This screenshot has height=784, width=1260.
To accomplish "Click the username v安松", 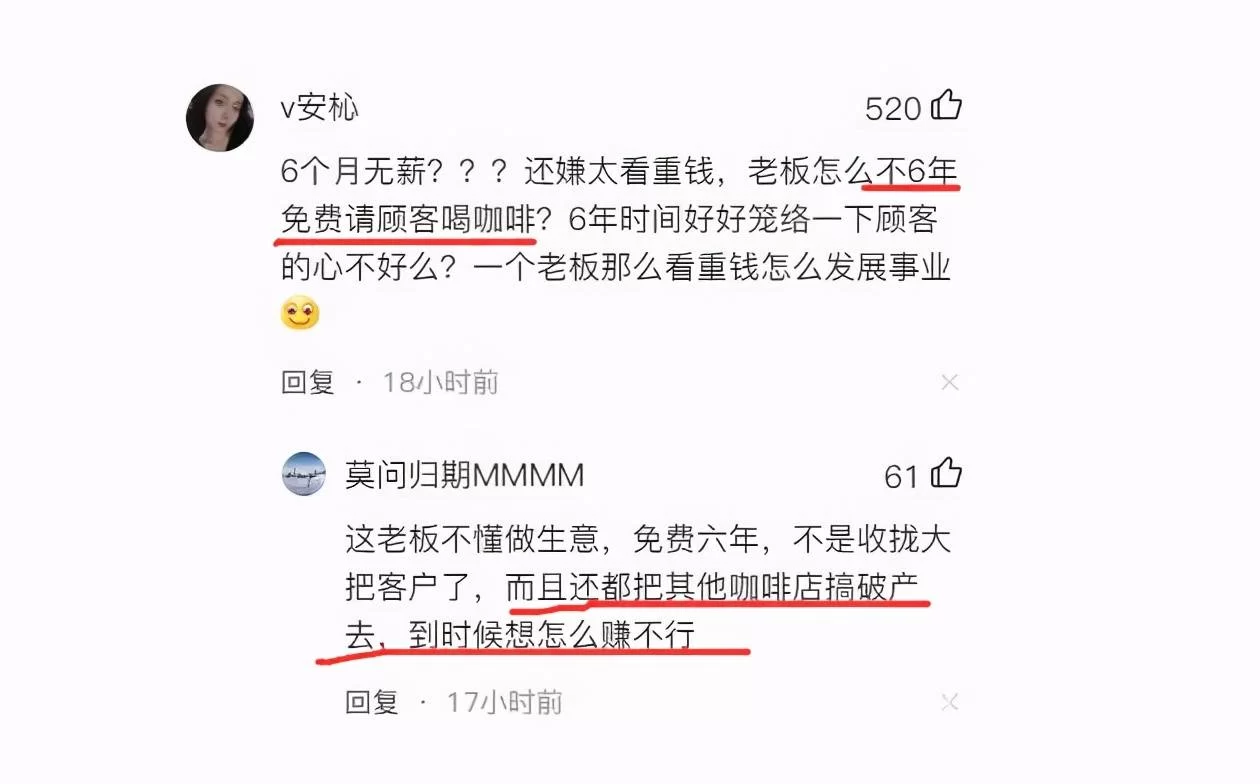I will 319,107.
